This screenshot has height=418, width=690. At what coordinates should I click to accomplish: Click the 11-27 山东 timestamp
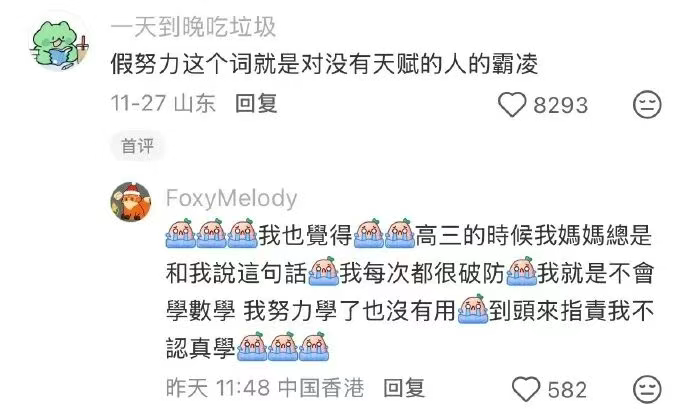[x=163, y=103]
